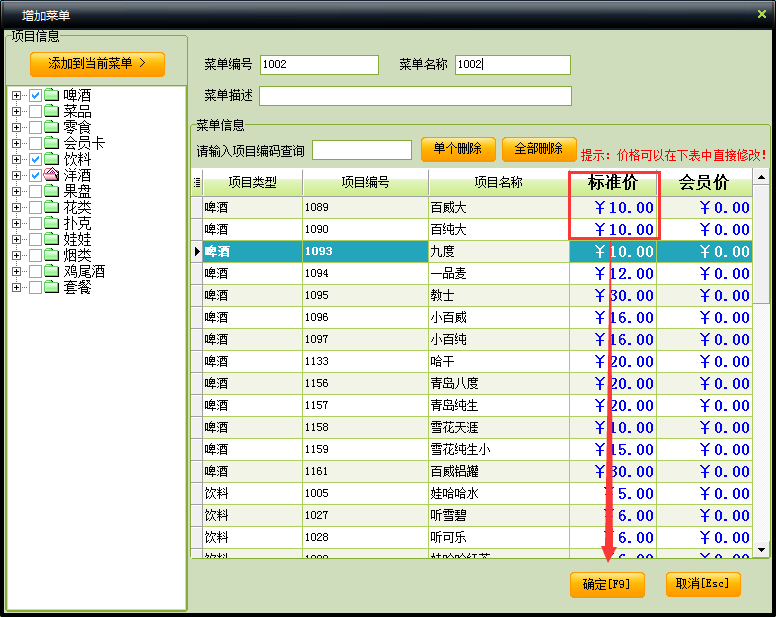Click the 扑克 folder icon
Viewport: 776px width, 617px height.
pyautogui.click(x=51, y=223)
